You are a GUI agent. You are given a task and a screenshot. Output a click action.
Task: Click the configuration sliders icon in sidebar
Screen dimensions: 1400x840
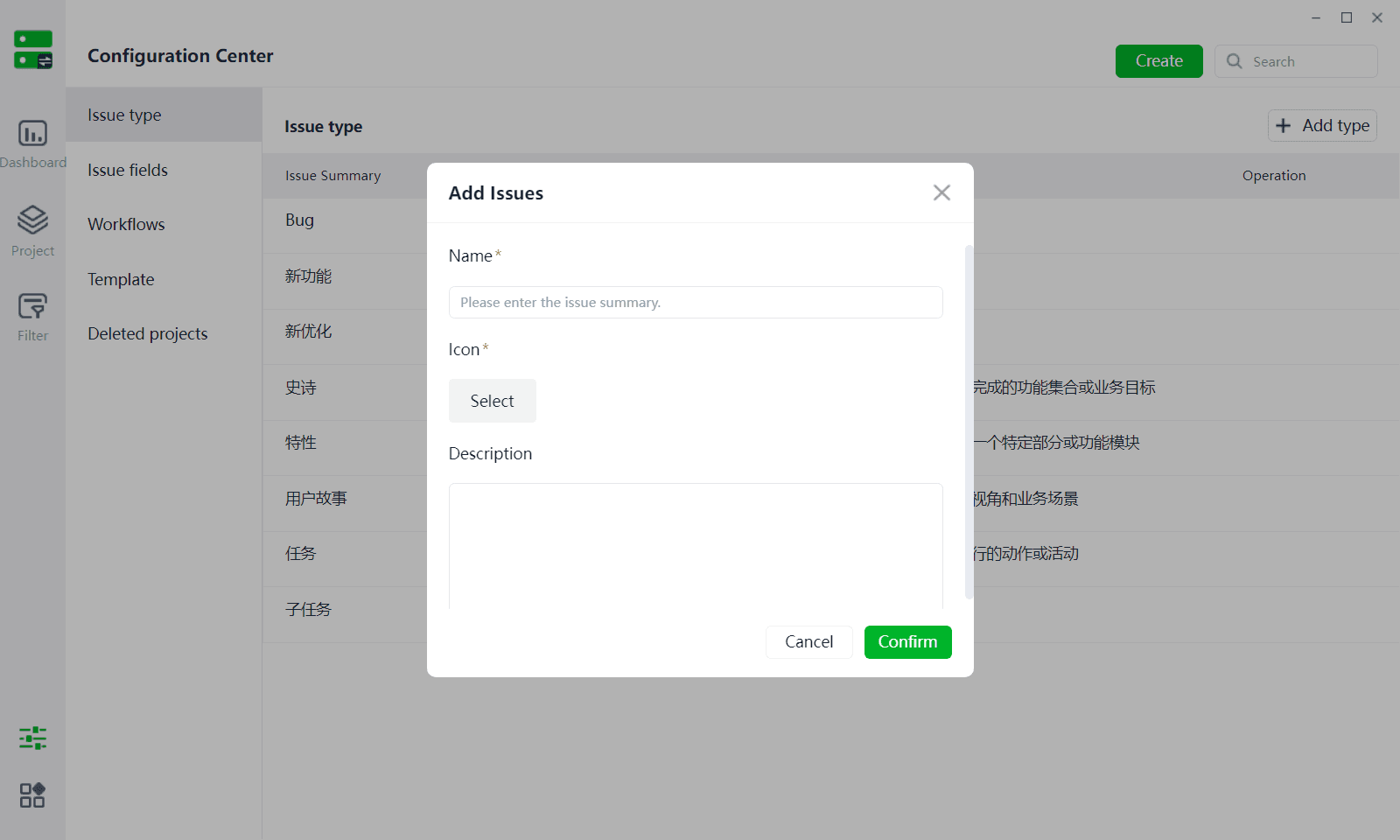[32, 738]
